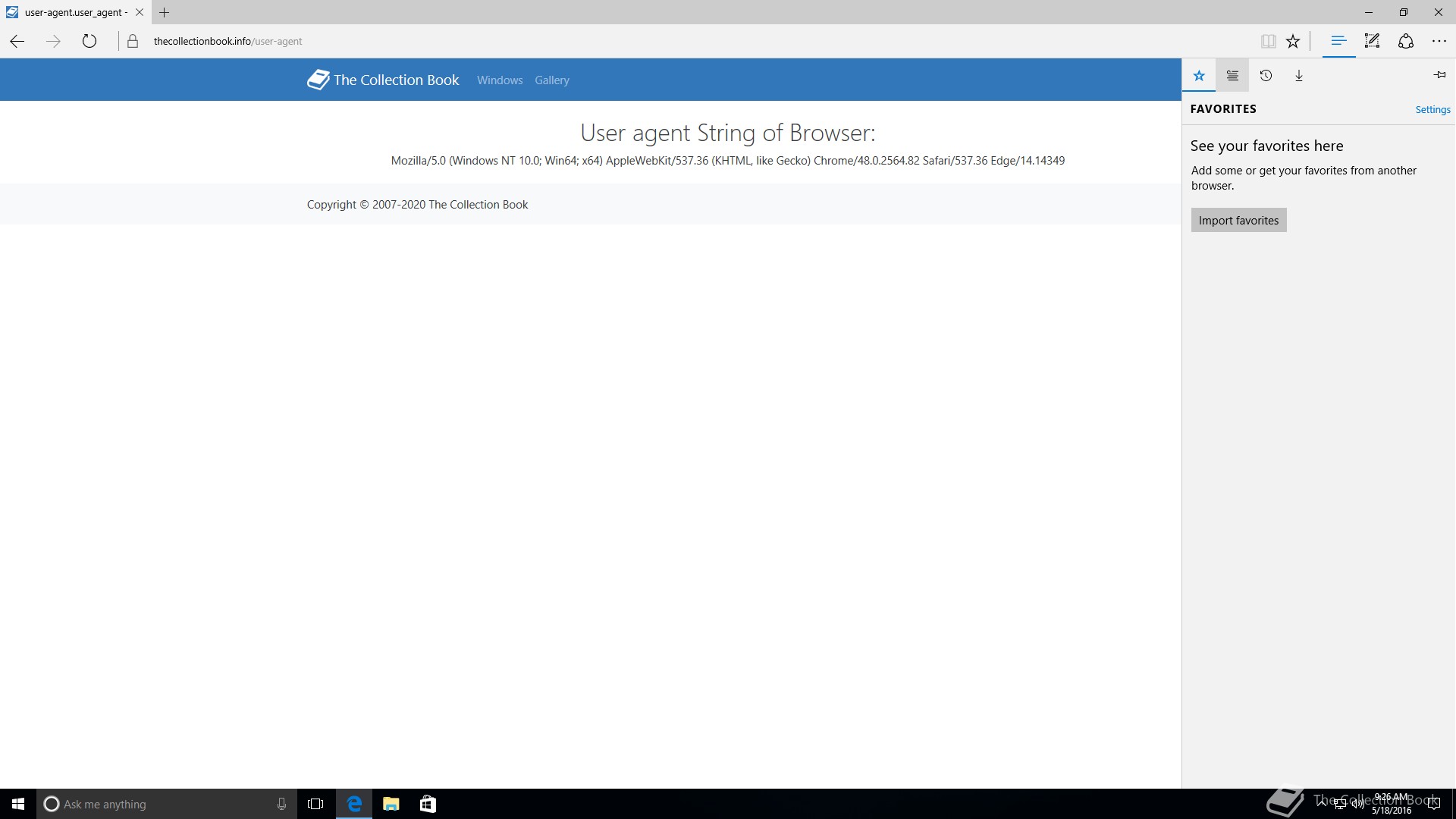Click the Cortana microphone icon
Viewport: 1456px width, 819px height.
point(281,804)
